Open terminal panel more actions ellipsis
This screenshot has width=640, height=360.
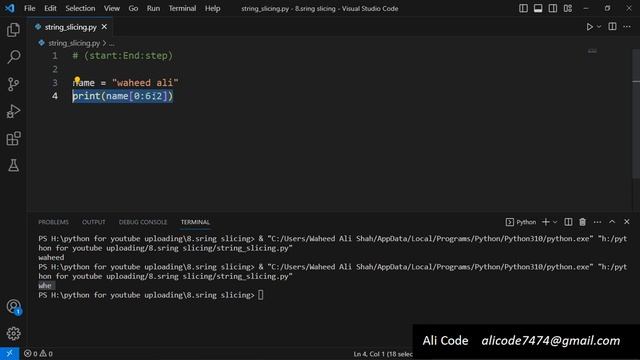(x=597, y=222)
